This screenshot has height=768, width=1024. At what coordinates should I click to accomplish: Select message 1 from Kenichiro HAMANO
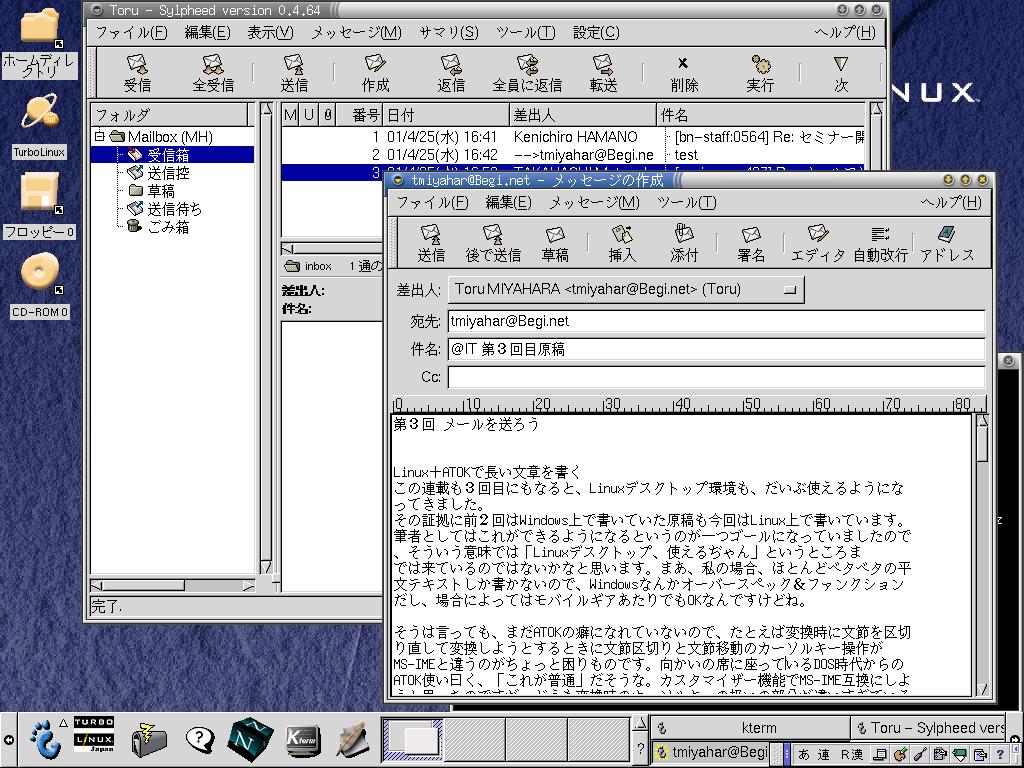[573, 136]
